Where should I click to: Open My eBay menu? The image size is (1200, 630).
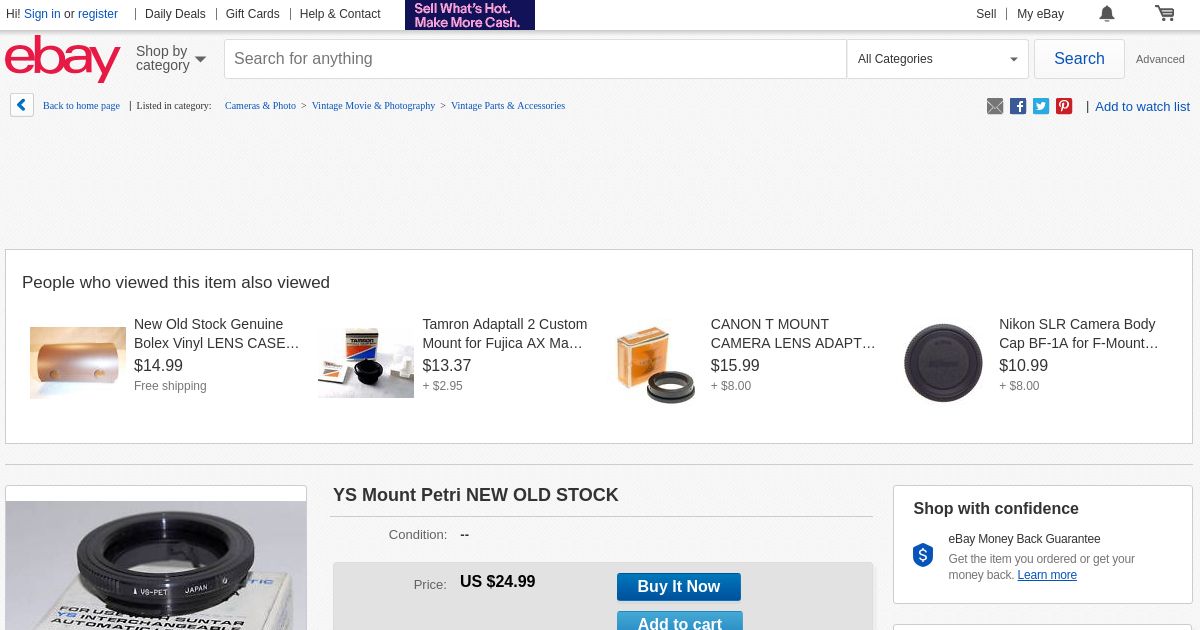coord(1040,14)
